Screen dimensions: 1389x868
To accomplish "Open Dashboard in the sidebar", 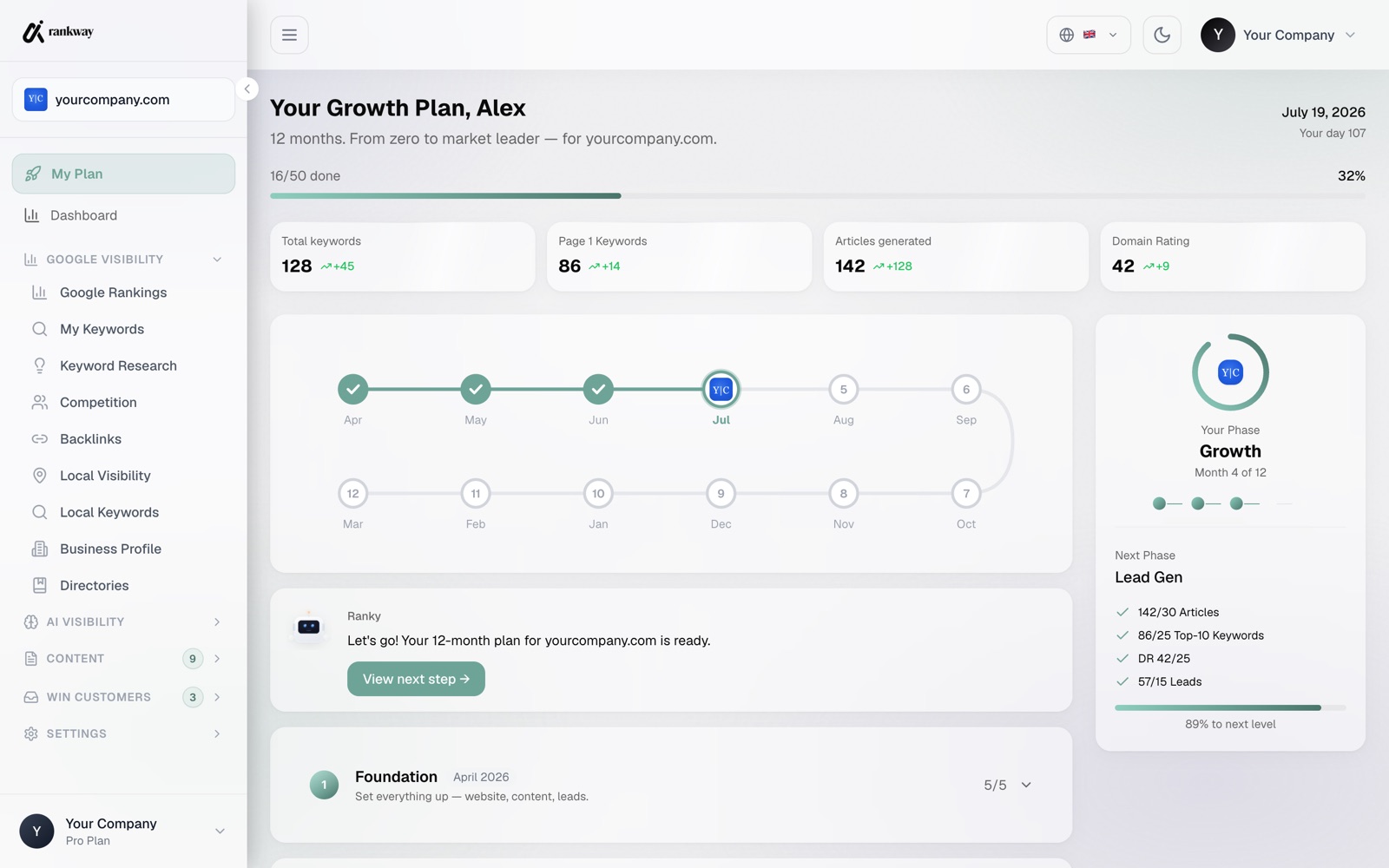I will pyautogui.click(x=123, y=215).
